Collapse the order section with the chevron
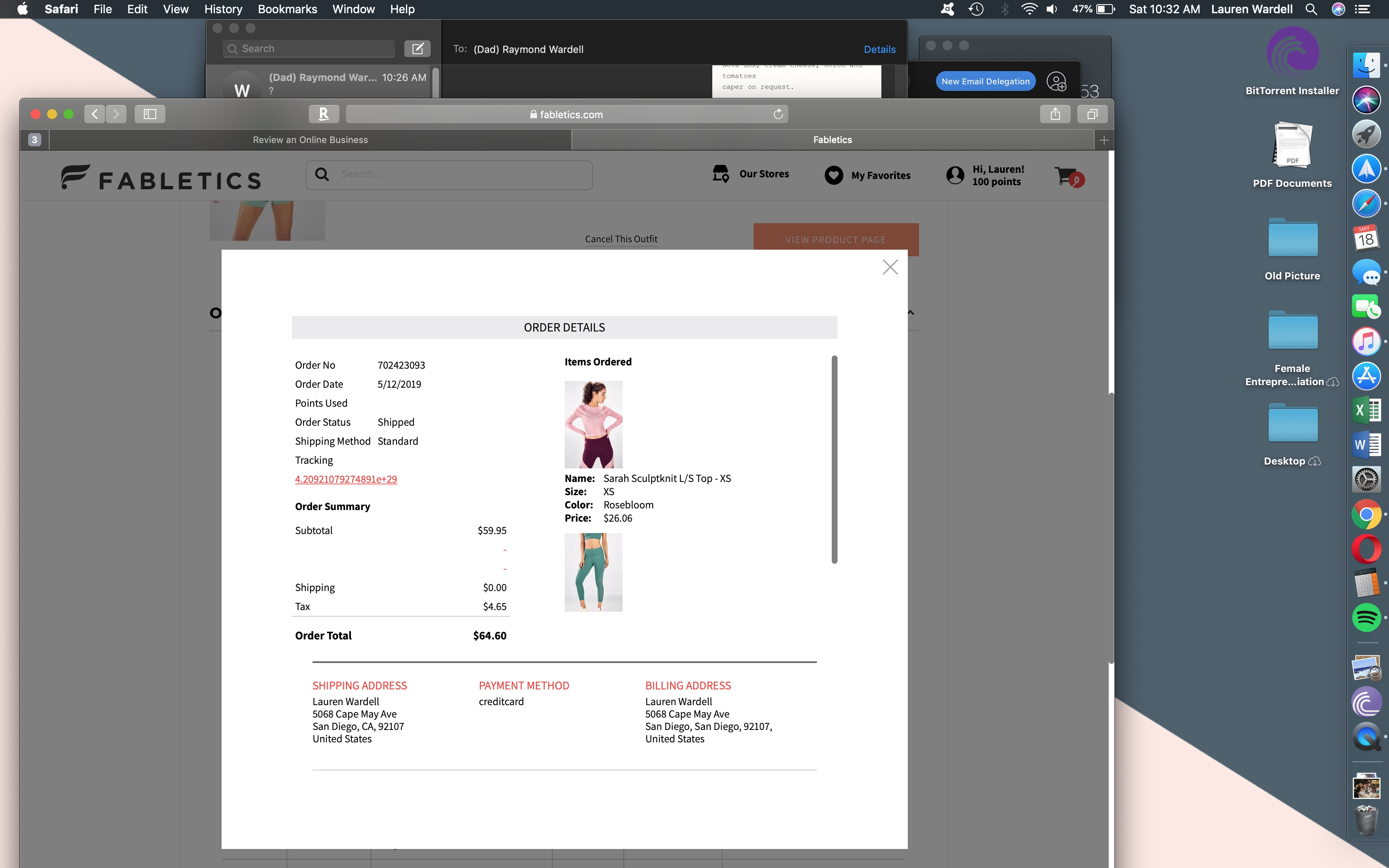The image size is (1389, 868). (x=910, y=312)
